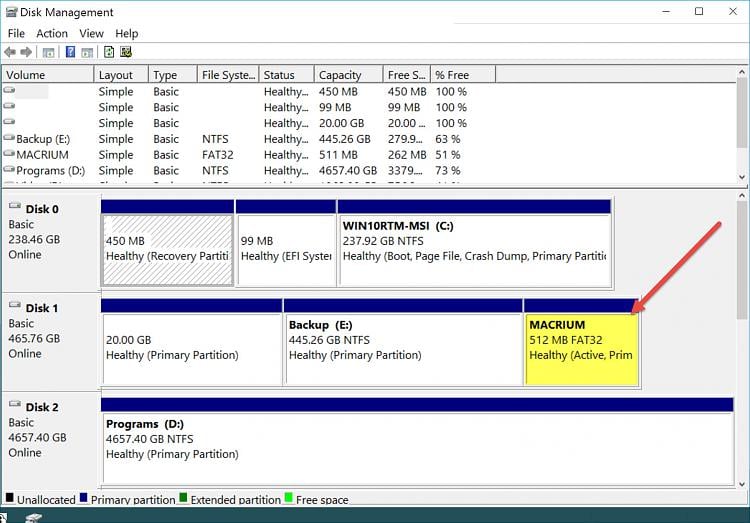The image size is (750, 523).
Task: Sort by the Status column header
Action: point(287,75)
